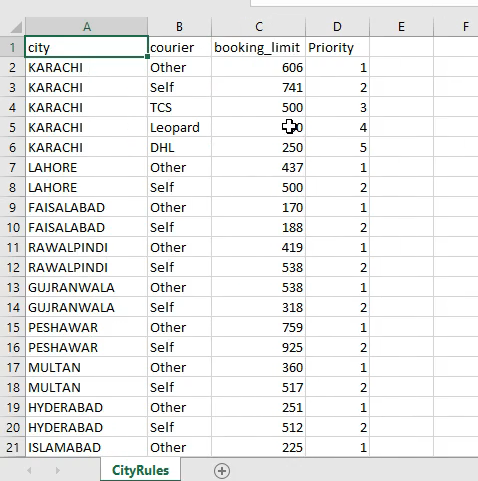Add a new sheet with plus icon

click(x=222, y=471)
